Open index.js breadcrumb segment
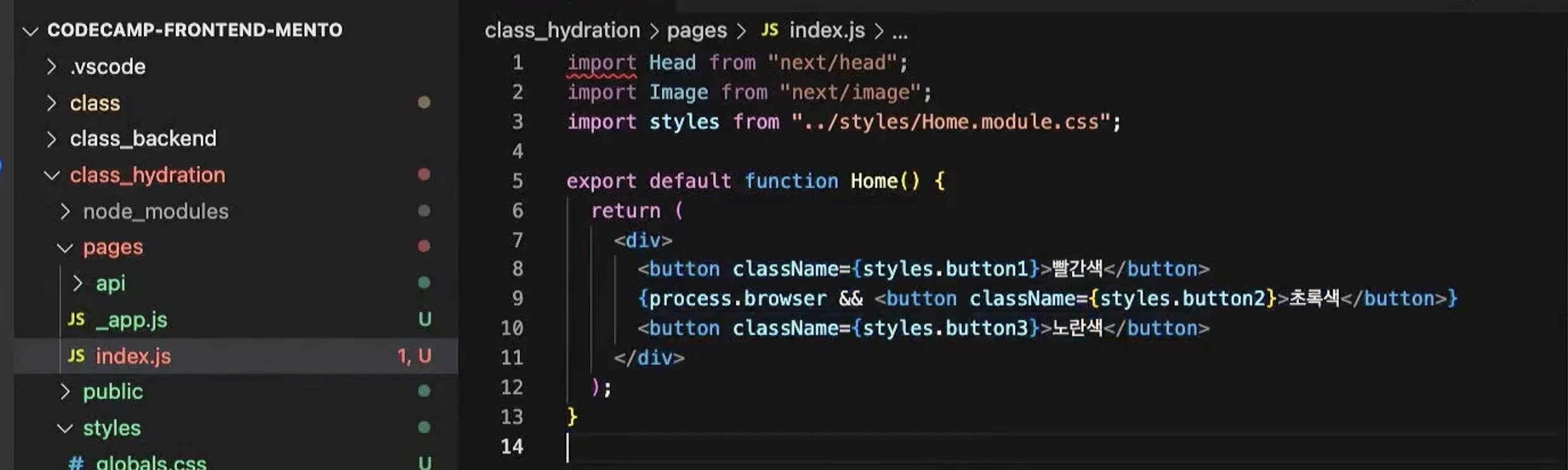The image size is (1568, 470). [x=826, y=30]
